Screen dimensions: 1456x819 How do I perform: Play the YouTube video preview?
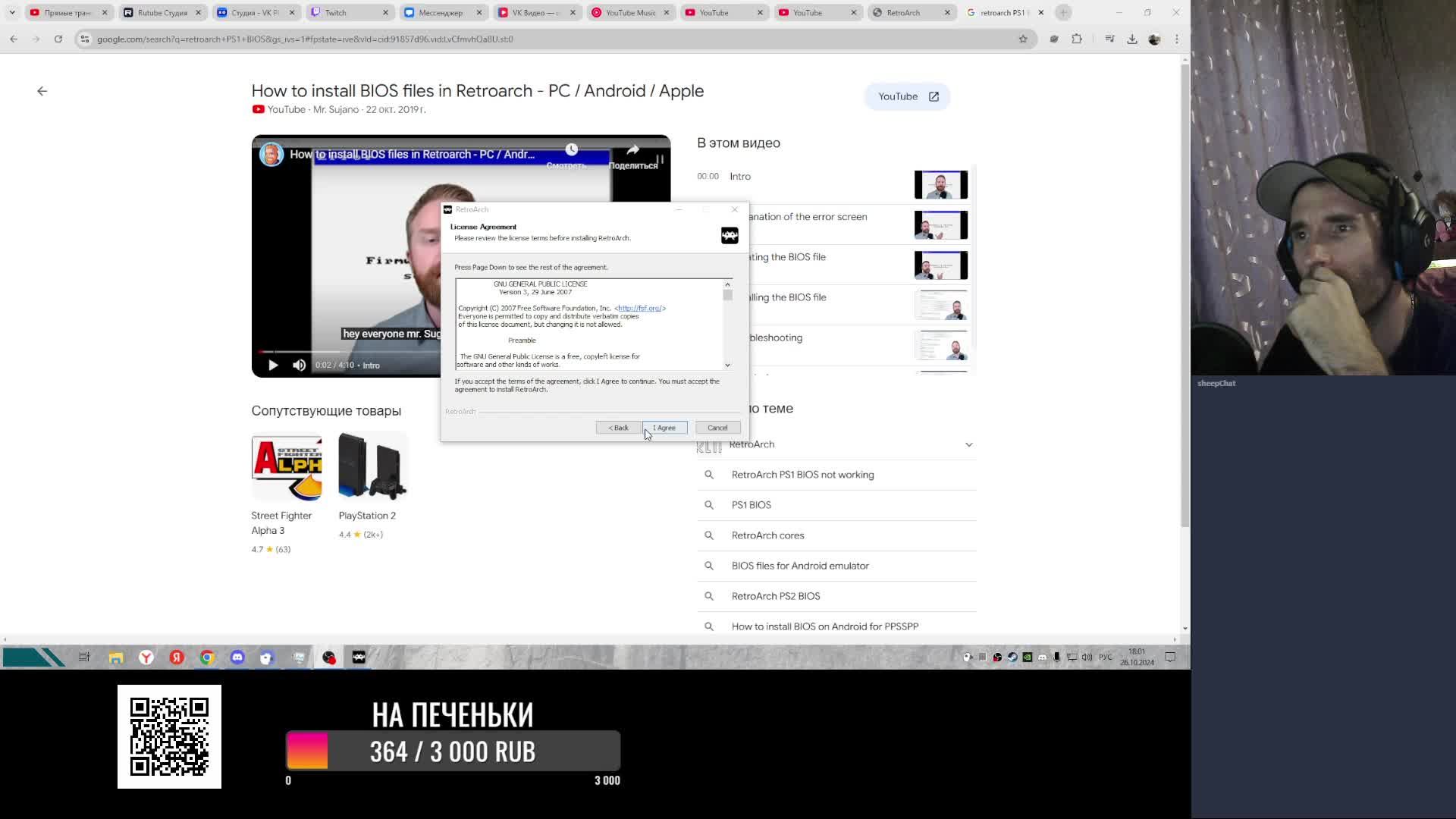tap(273, 366)
